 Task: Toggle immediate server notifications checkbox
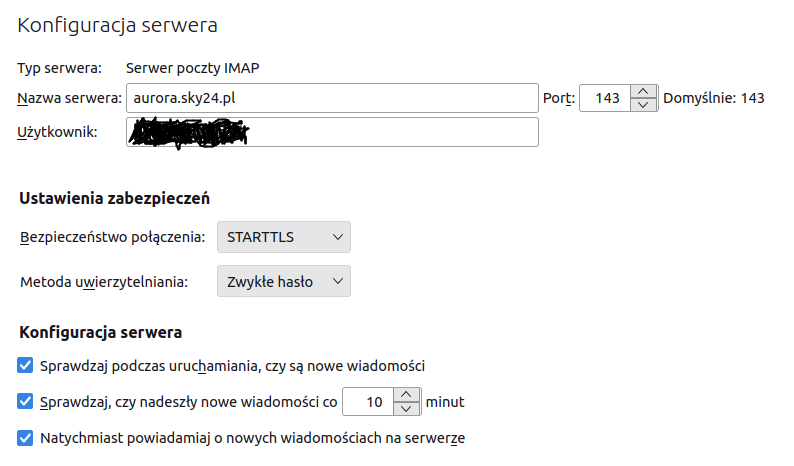(26, 438)
